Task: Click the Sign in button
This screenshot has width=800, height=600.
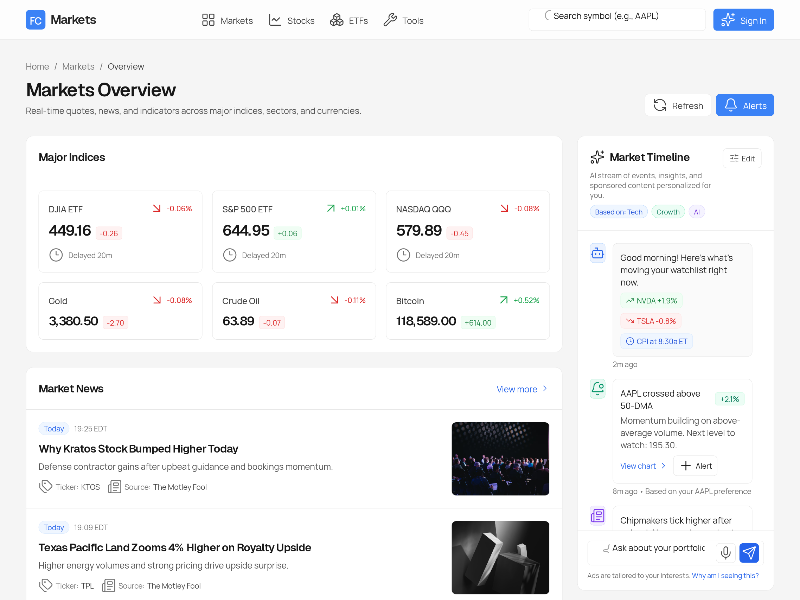Action: point(743,19)
